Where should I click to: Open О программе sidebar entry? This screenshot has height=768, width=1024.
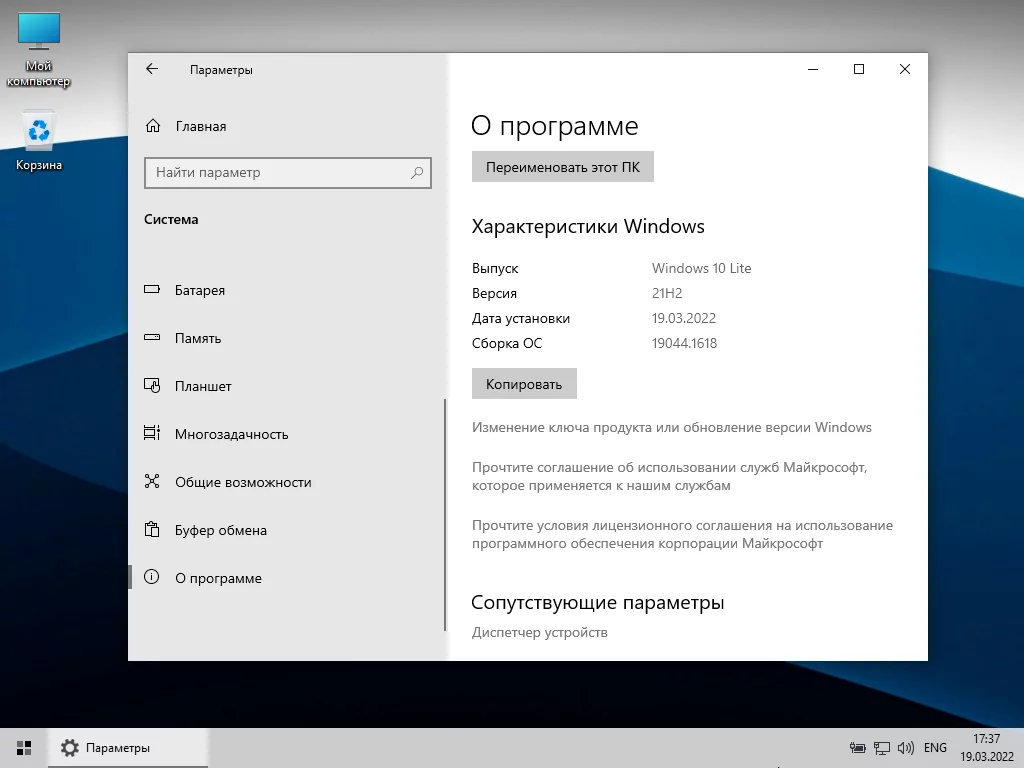pos(286,578)
